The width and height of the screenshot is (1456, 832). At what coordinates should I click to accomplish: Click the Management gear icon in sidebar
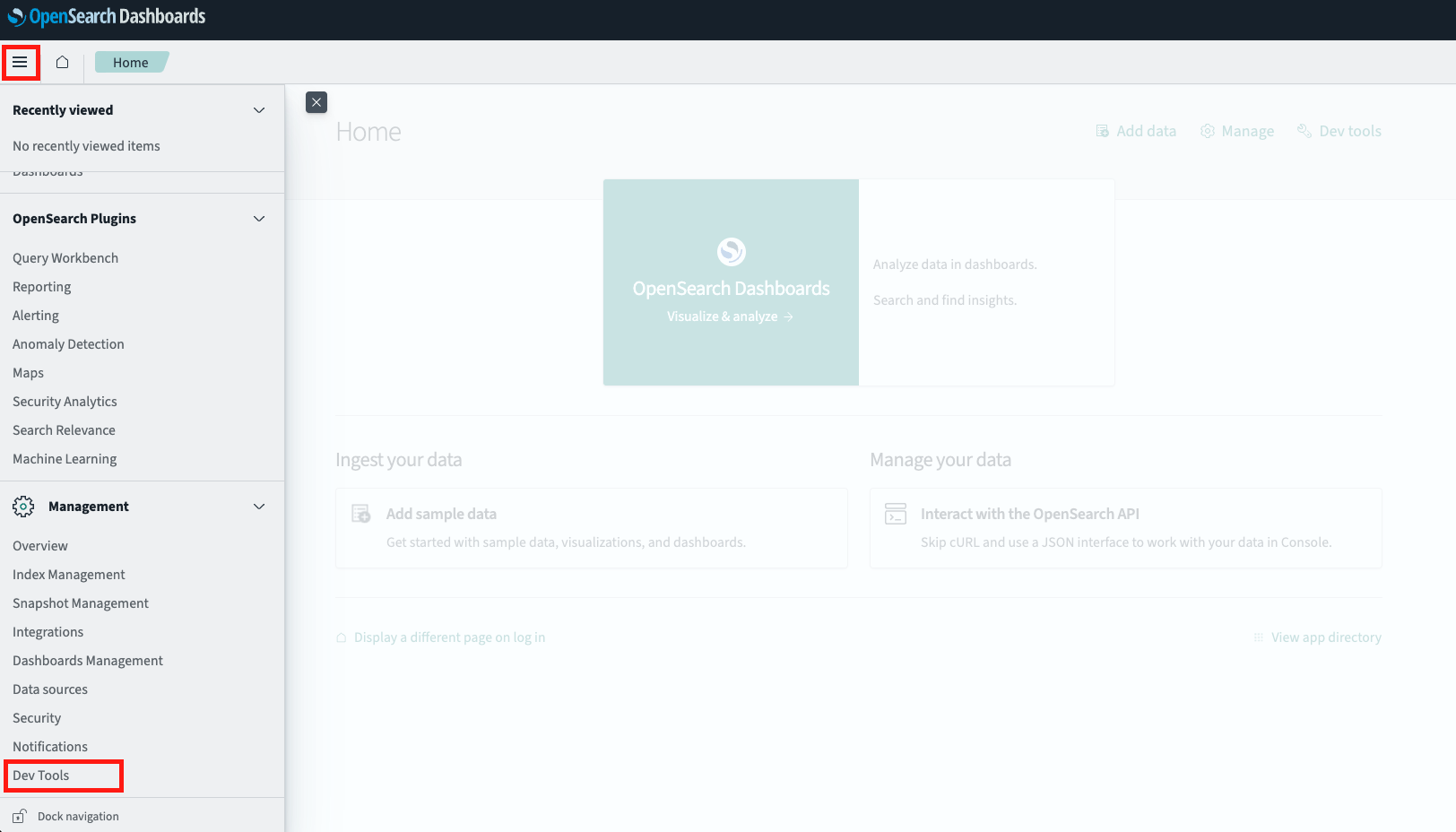[x=23, y=506]
